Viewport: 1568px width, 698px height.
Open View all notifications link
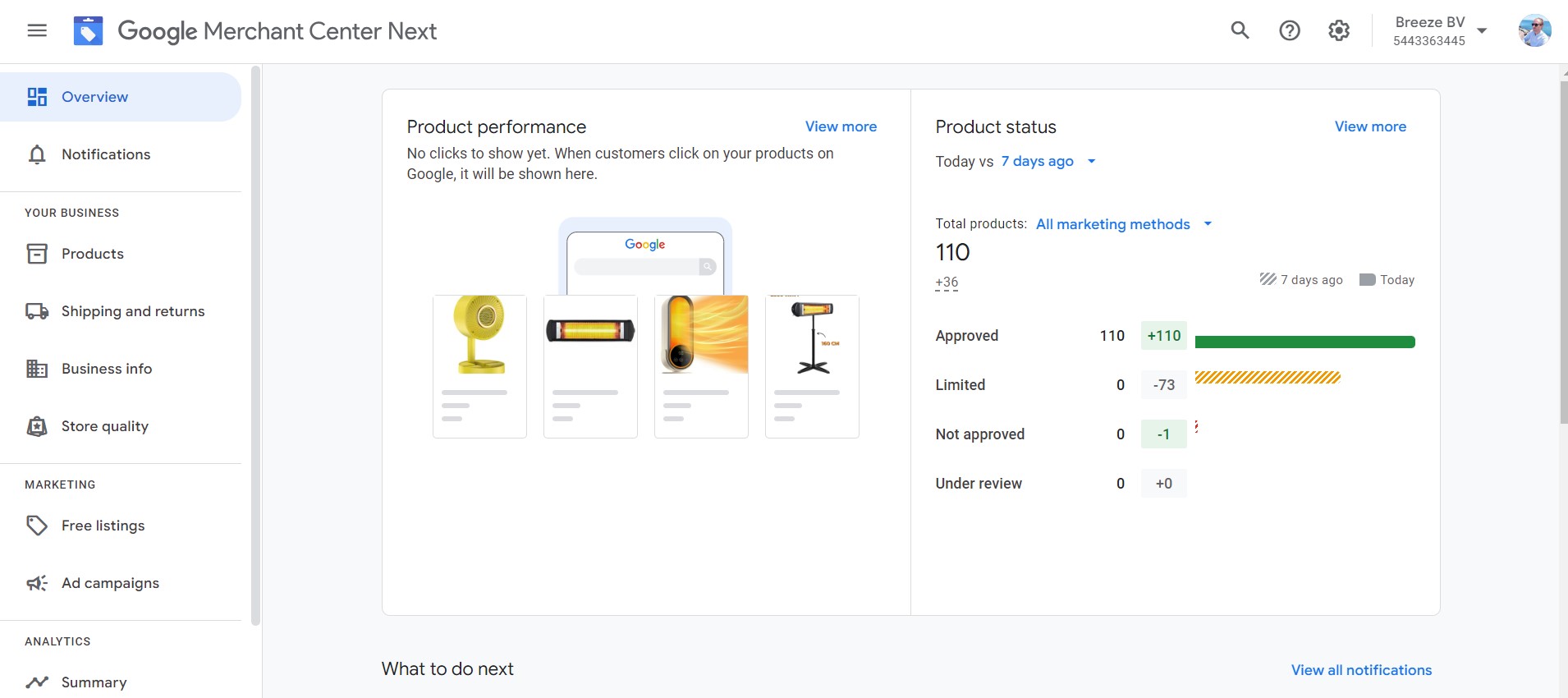1361,670
